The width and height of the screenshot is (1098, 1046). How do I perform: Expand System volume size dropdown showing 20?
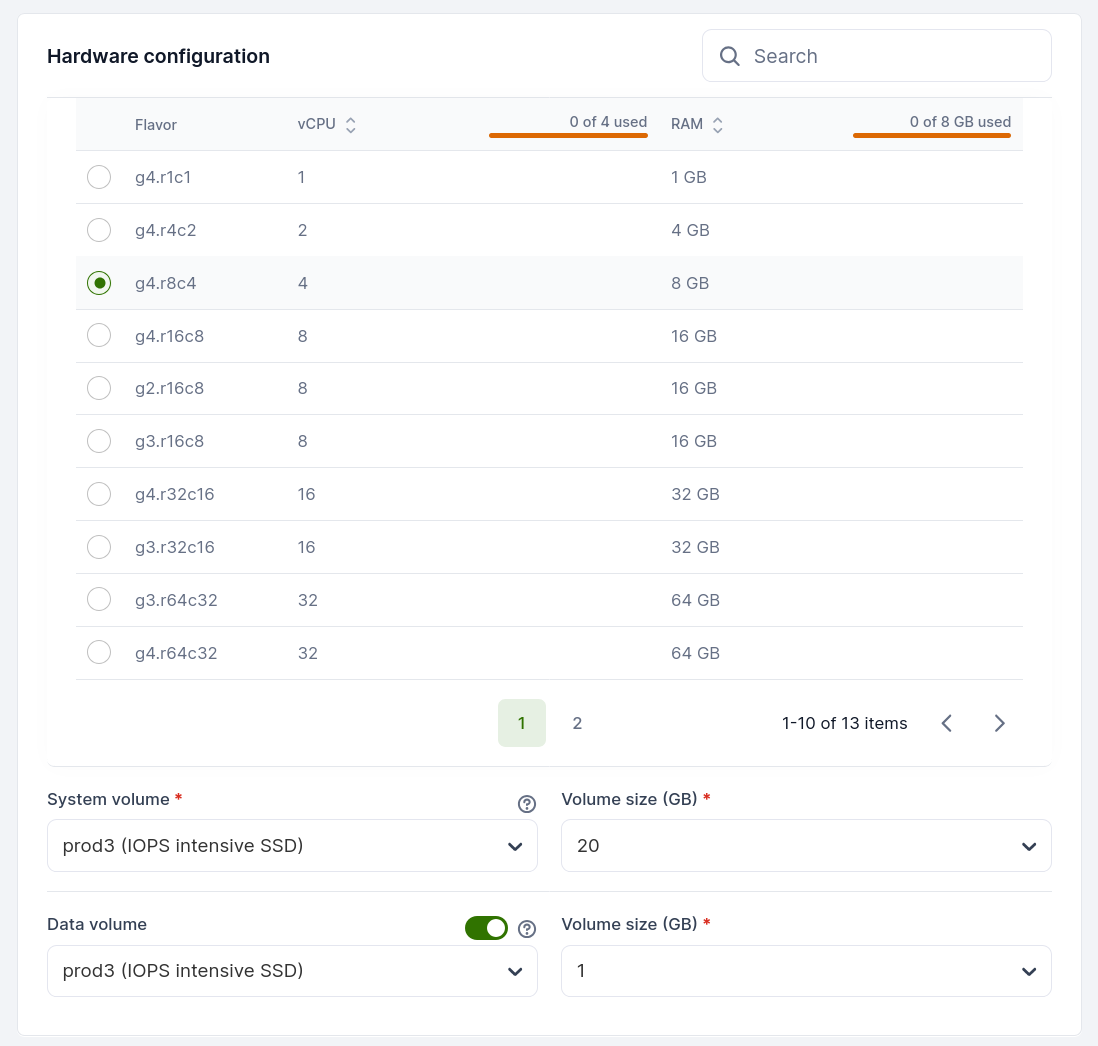tap(806, 846)
